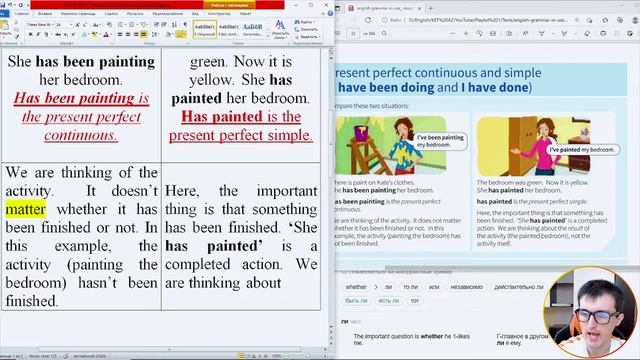The width and height of the screenshot is (640, 360).
Task: Apply yellow text highlight color
Action: pos(94,34)
